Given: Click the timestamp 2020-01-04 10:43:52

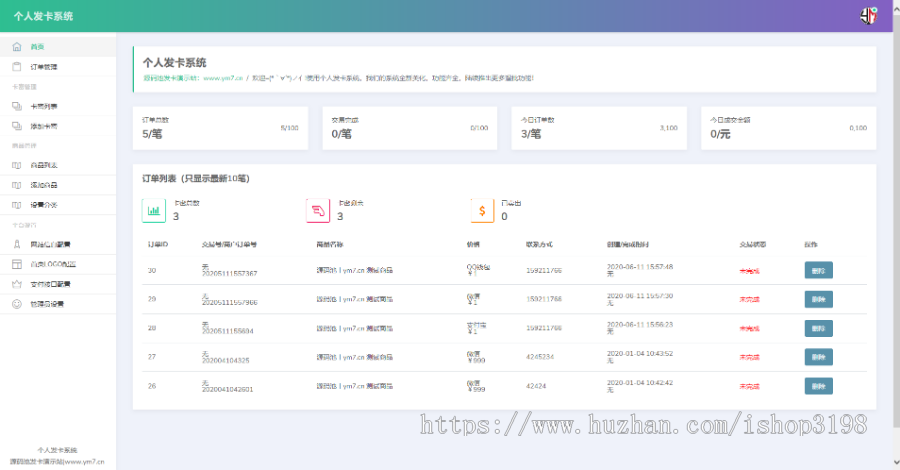Looking at the screenshot, I should point(640,354).
